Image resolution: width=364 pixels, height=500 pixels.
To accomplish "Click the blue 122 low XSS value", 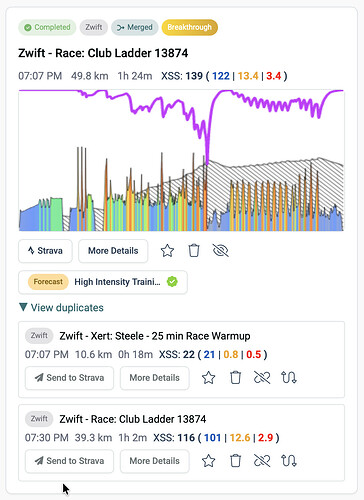I will [221, 76].
